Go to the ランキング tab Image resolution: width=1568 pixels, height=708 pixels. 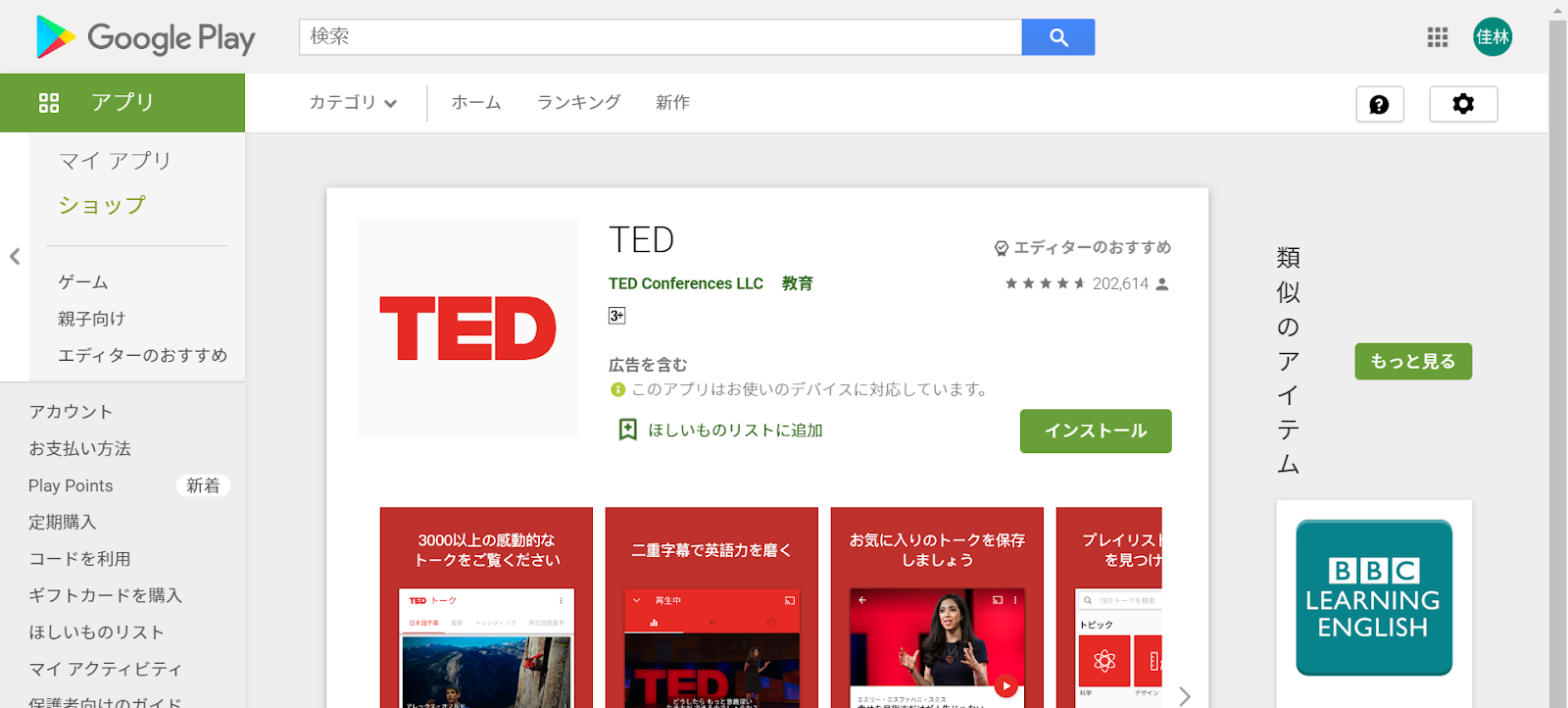[x=578, y=102]
